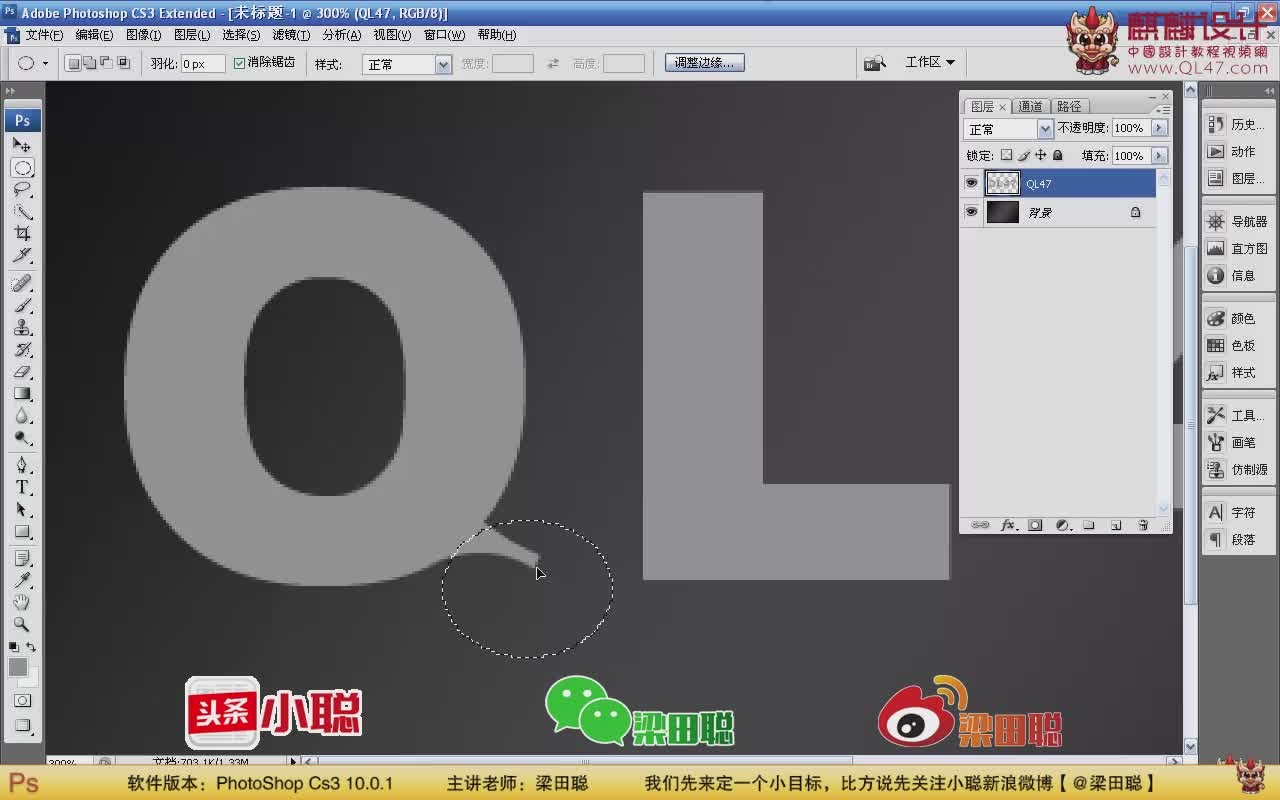Hide the QL47 layer
This screenshot has height=800, width=1280.
pyautogui.click(x=971, y=183)
